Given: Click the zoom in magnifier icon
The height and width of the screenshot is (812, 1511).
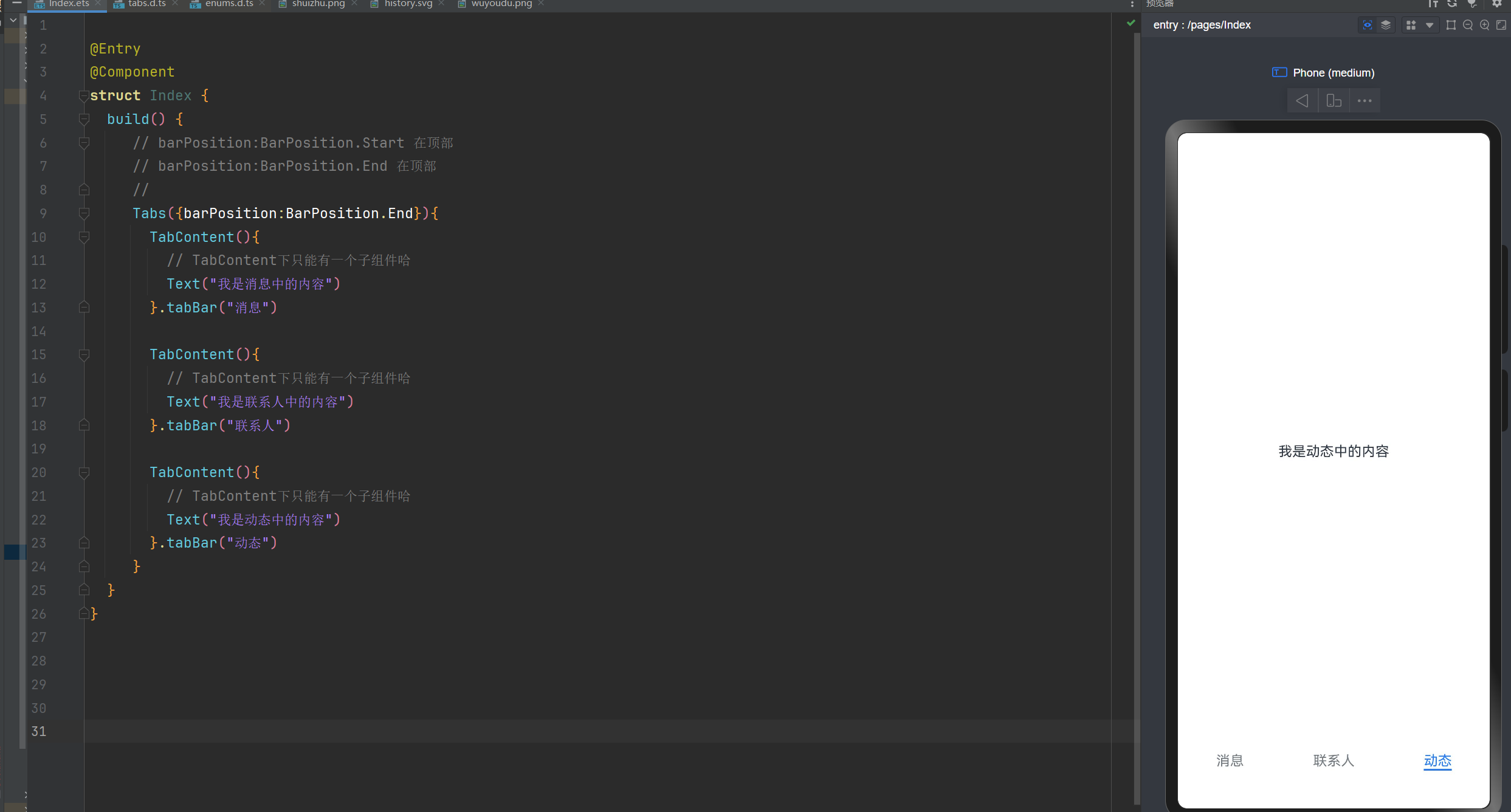Looking at the screenshot, I should tap(1484, 25).
